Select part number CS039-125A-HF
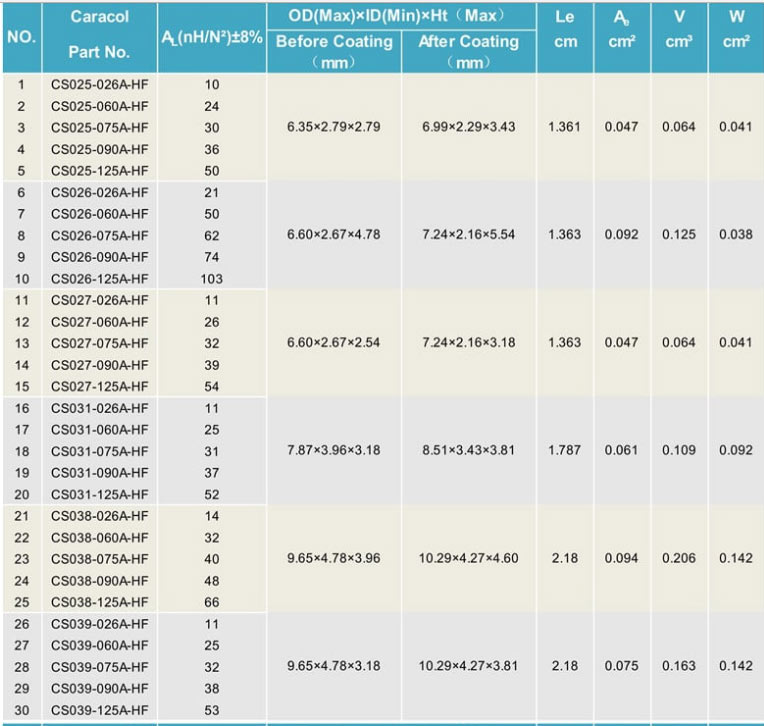The width and height of the screenshot is (764, 726). (x=99, y=710)
